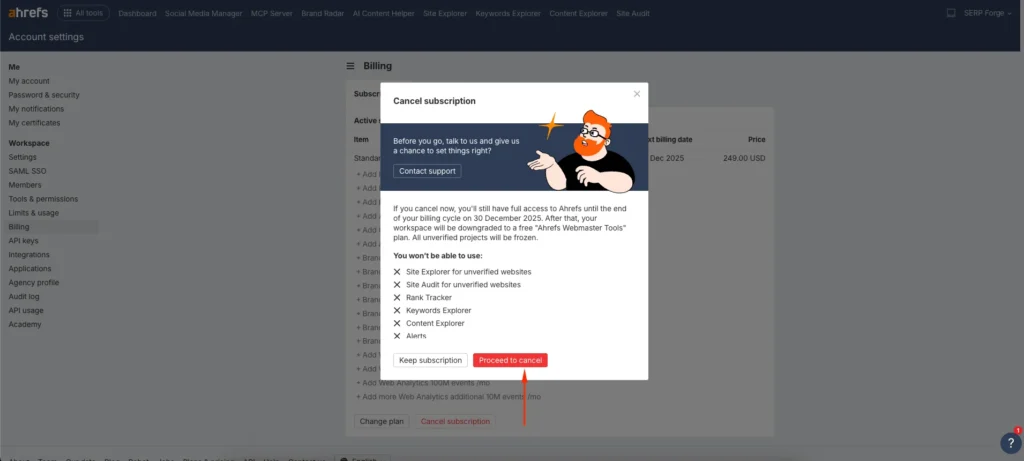This screenshot has width=1024, height=461.
Task: Click Keep subscription button
Action: 430,360
